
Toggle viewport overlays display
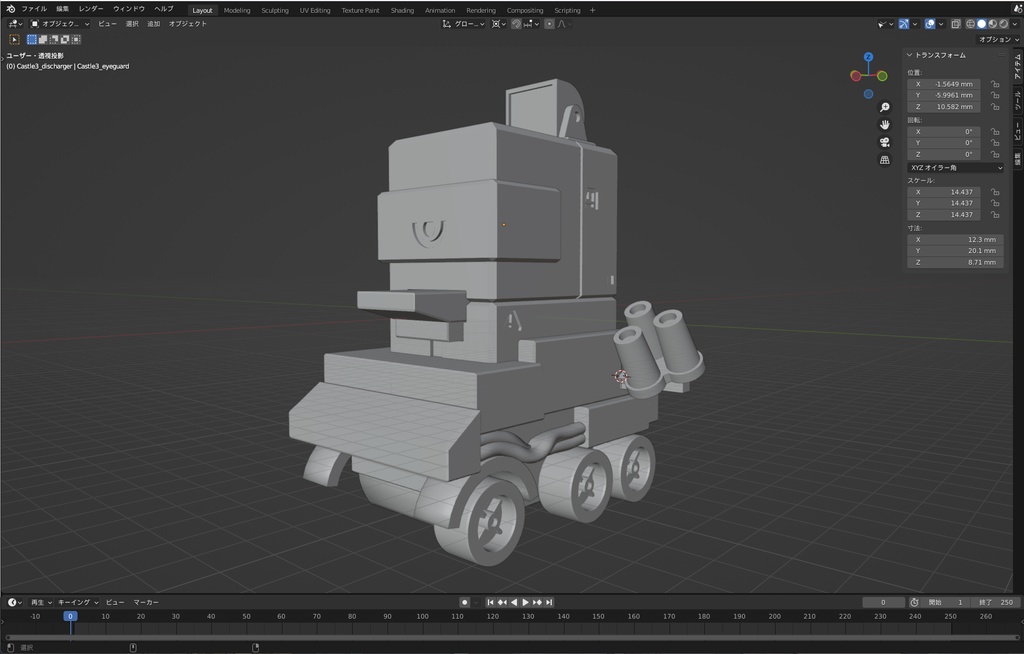coord(930,24)
